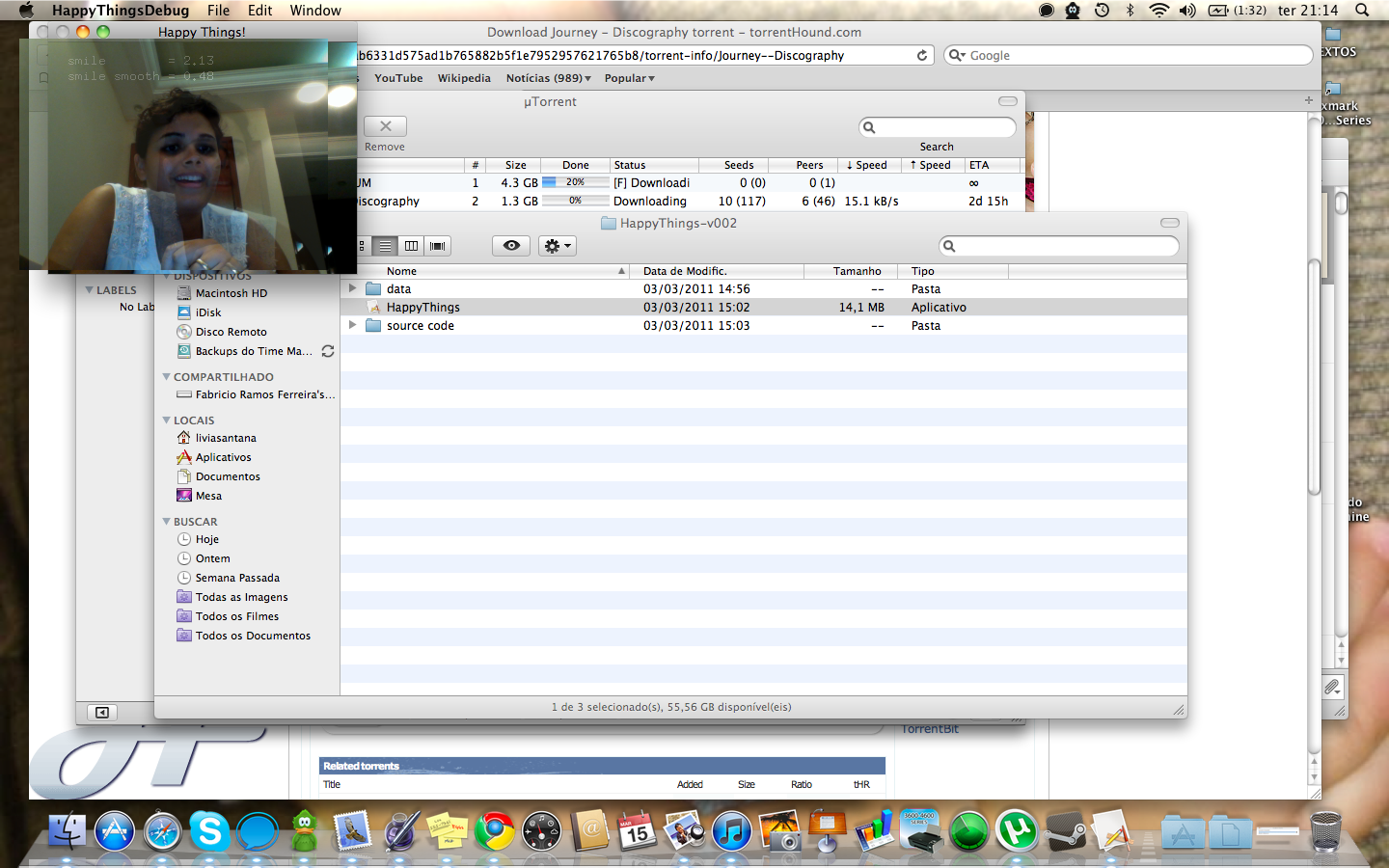Toggle Finder toolbar pill button
The image size is (1389, 868).
pos(1170,223)
